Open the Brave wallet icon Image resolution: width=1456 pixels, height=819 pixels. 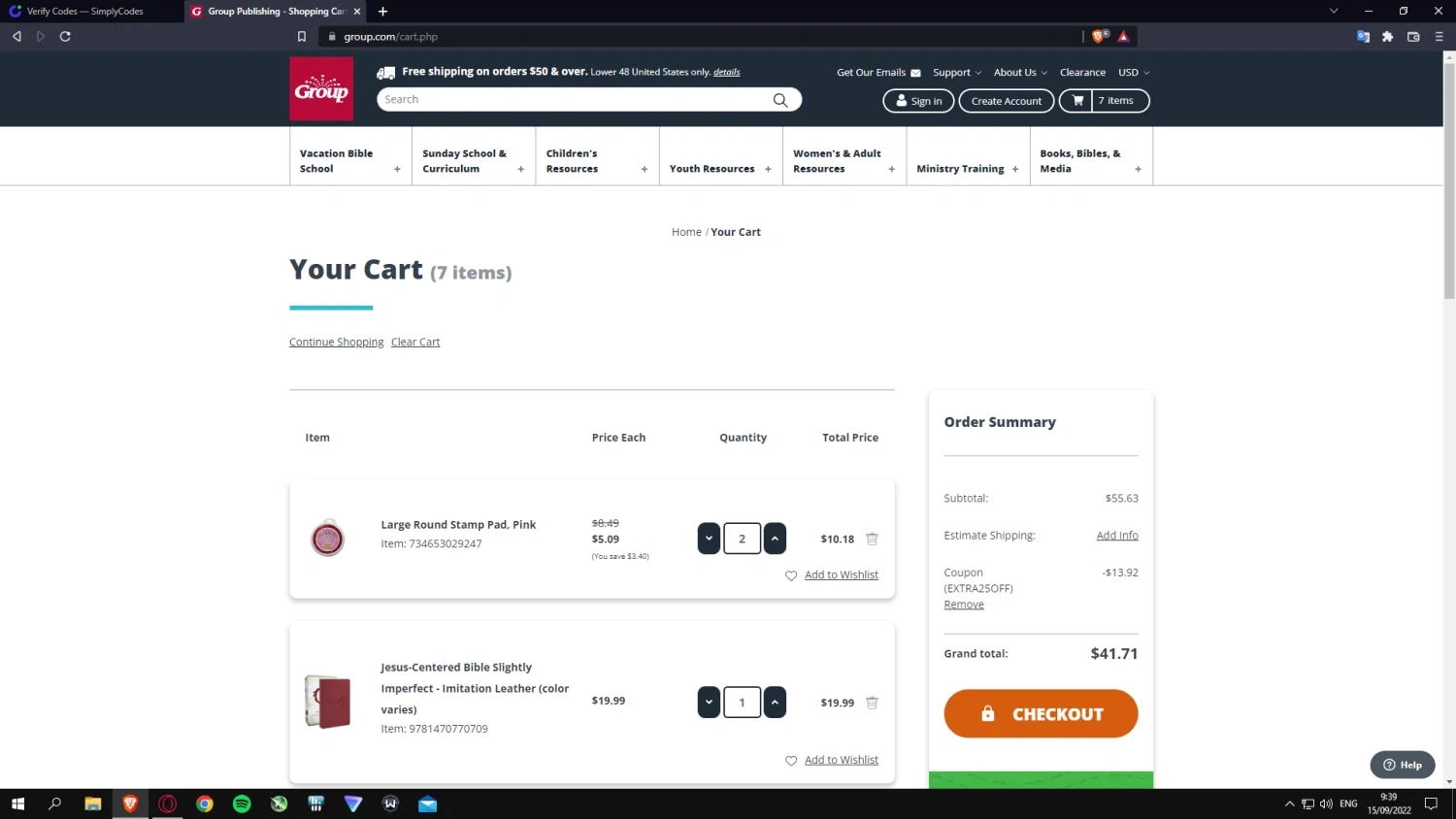(x=1413, y=37)
